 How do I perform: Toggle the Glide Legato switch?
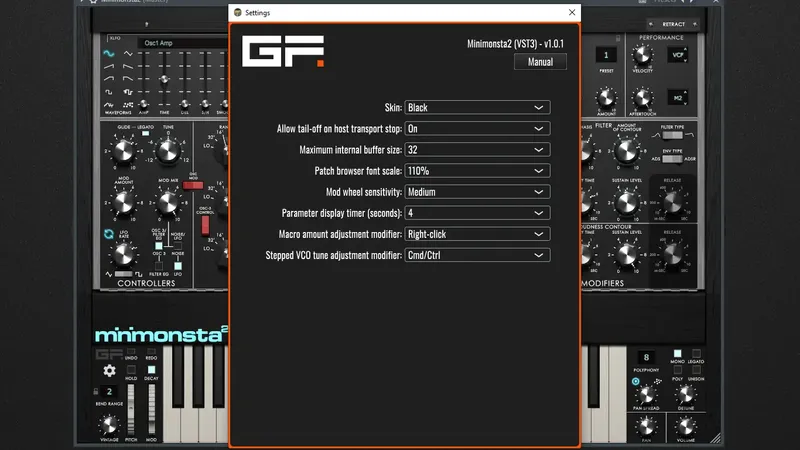click(145, 133)
